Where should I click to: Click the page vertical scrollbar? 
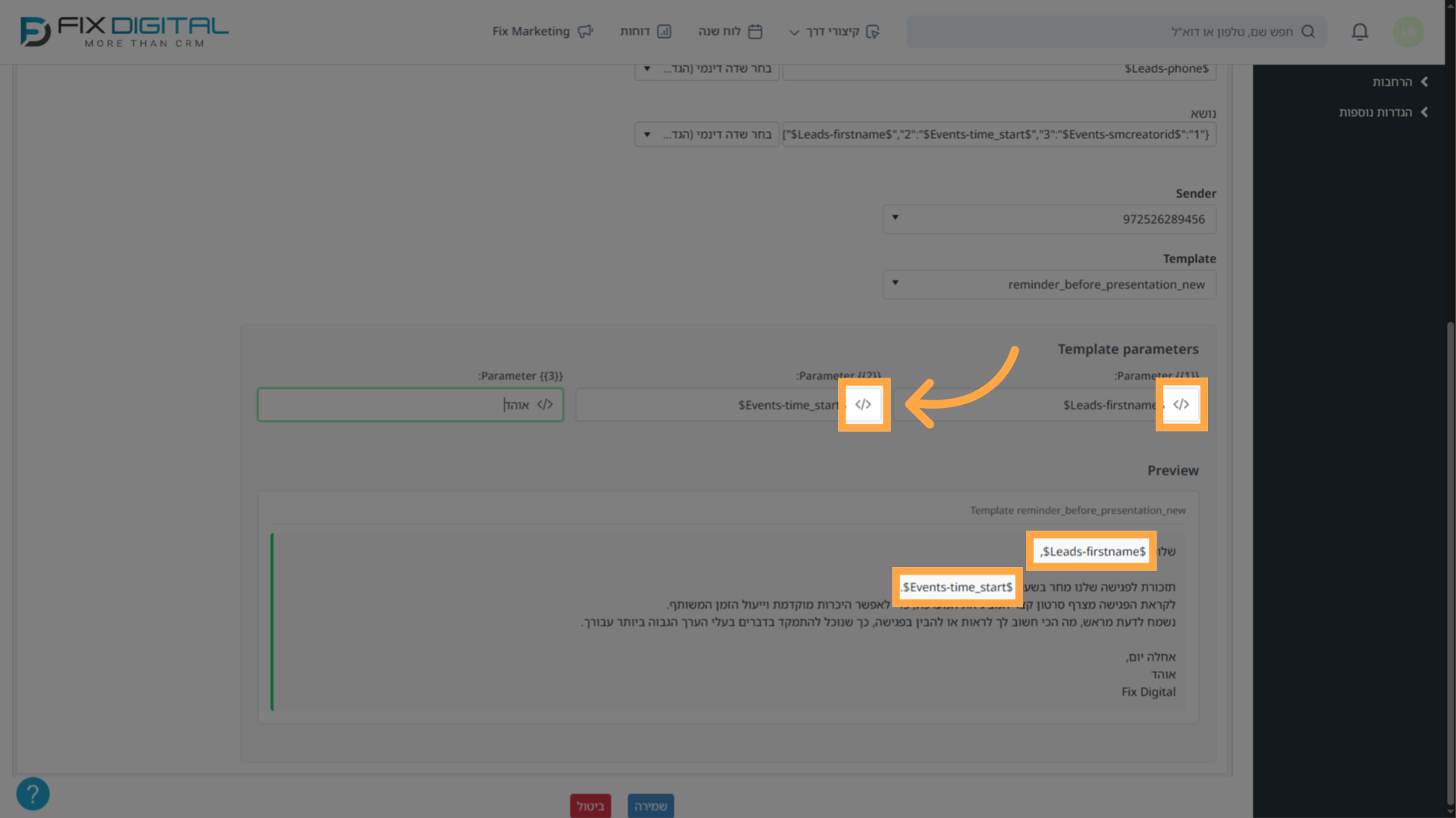(1450, 565)
